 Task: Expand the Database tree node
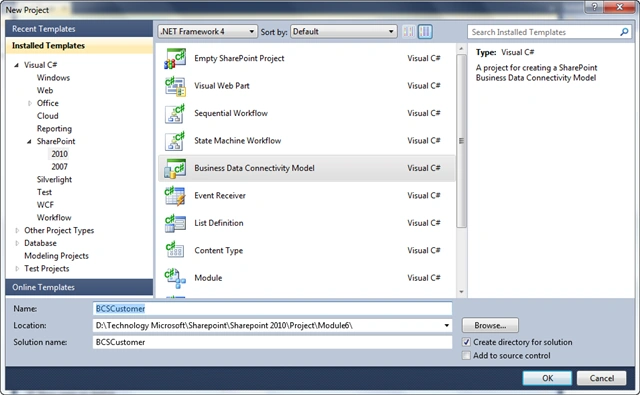[17, 243]
